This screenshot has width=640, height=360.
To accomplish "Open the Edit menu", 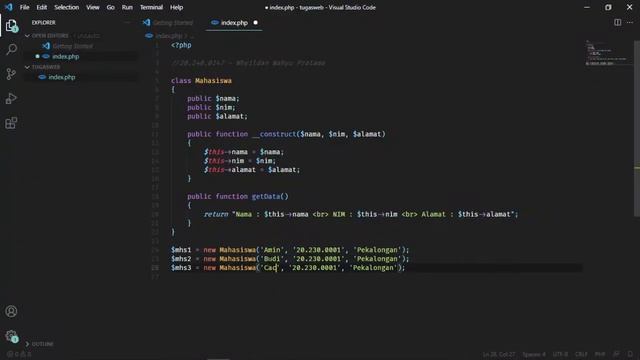I will click(42, 7).
